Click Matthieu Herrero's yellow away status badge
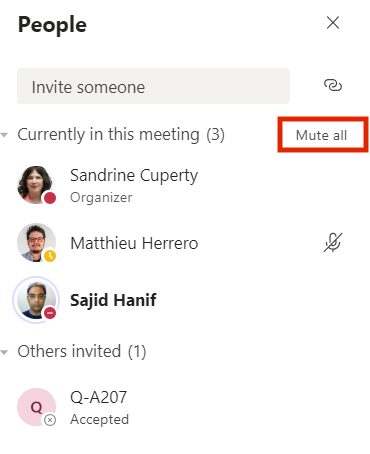This screenshot has width=370, height=454. [50, 256]
